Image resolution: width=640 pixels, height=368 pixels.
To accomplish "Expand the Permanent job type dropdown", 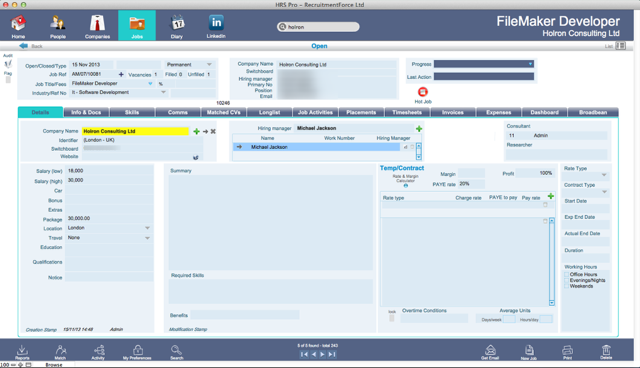I will tap(209, 64).
